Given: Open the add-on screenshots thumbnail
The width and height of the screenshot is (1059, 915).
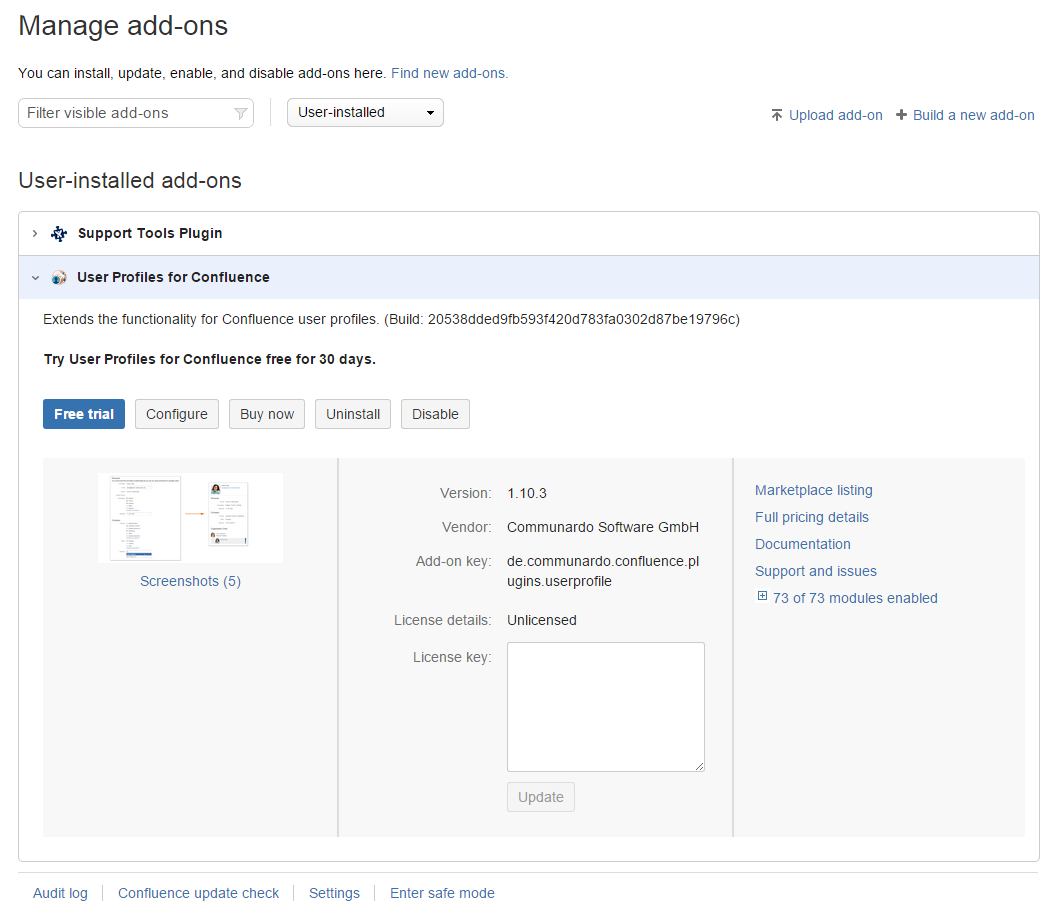Looking at the screenshot, I should (190, 518).
